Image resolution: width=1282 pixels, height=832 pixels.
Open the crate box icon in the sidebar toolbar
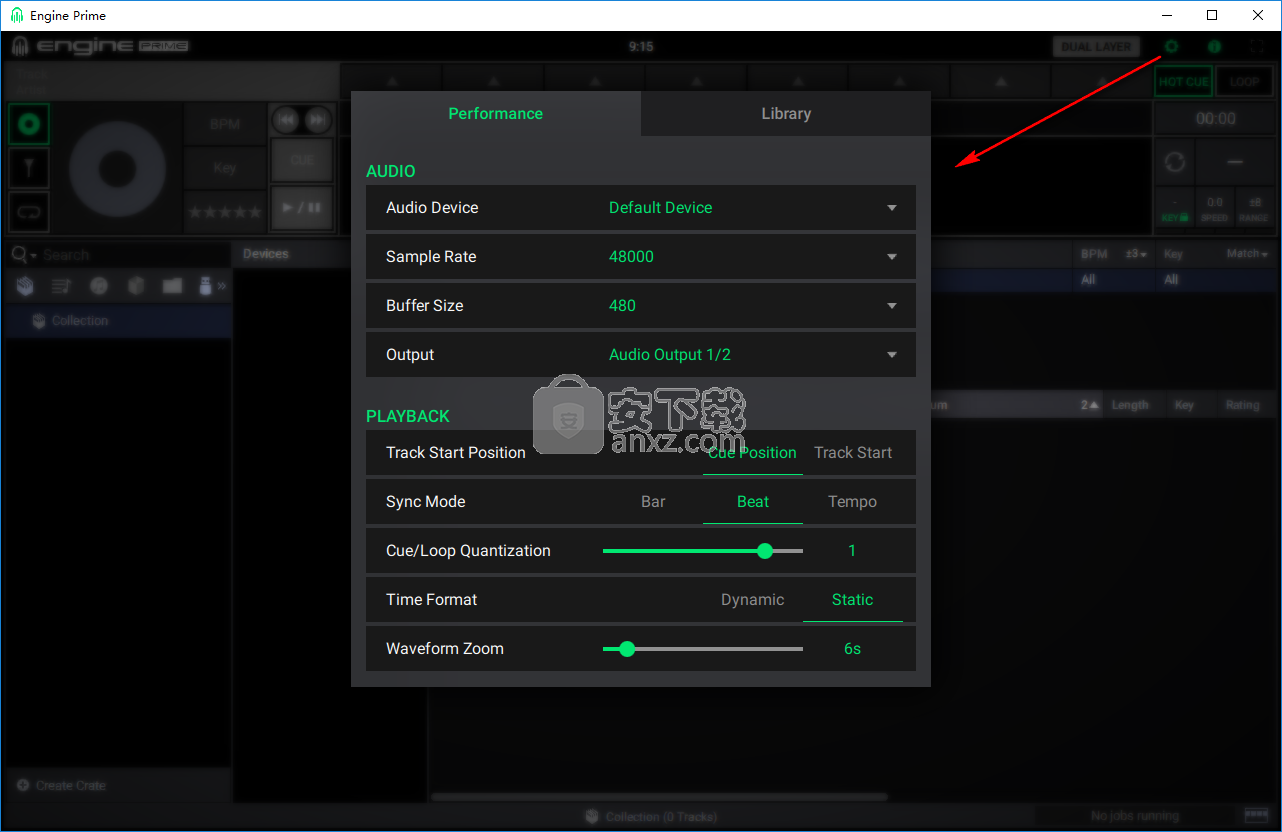(x=136, y=286)
